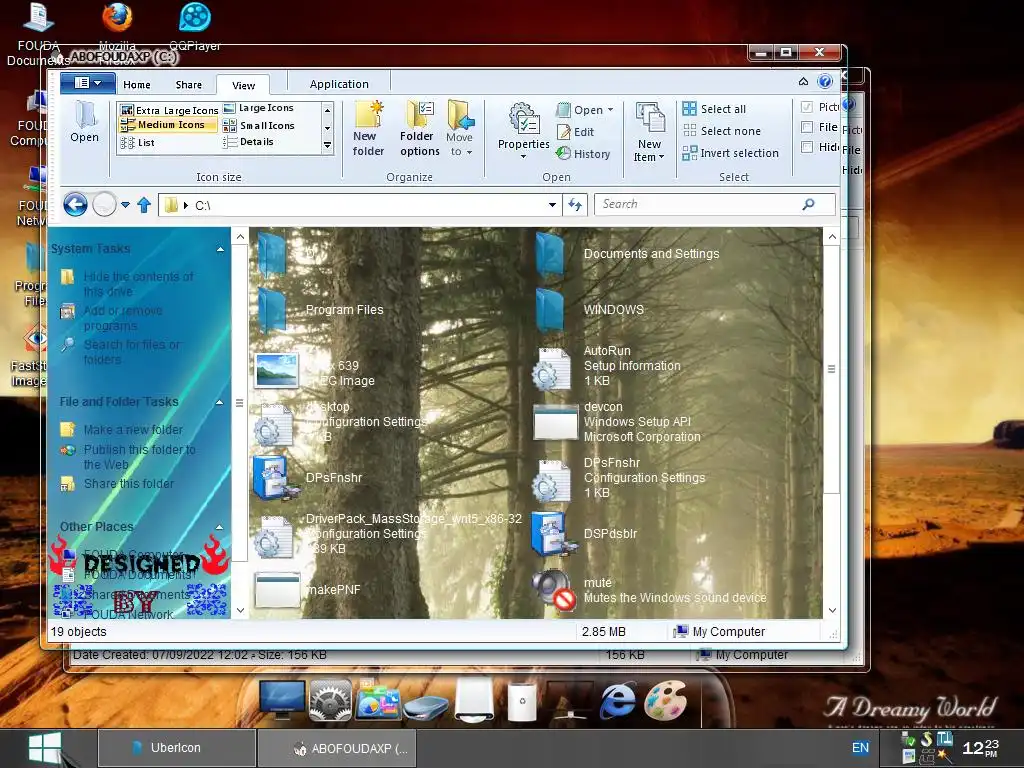Viewport: 1024px width, 768px height.
Task: Click the task pane scroll down arrow
Action: click(x=240, y=610)
